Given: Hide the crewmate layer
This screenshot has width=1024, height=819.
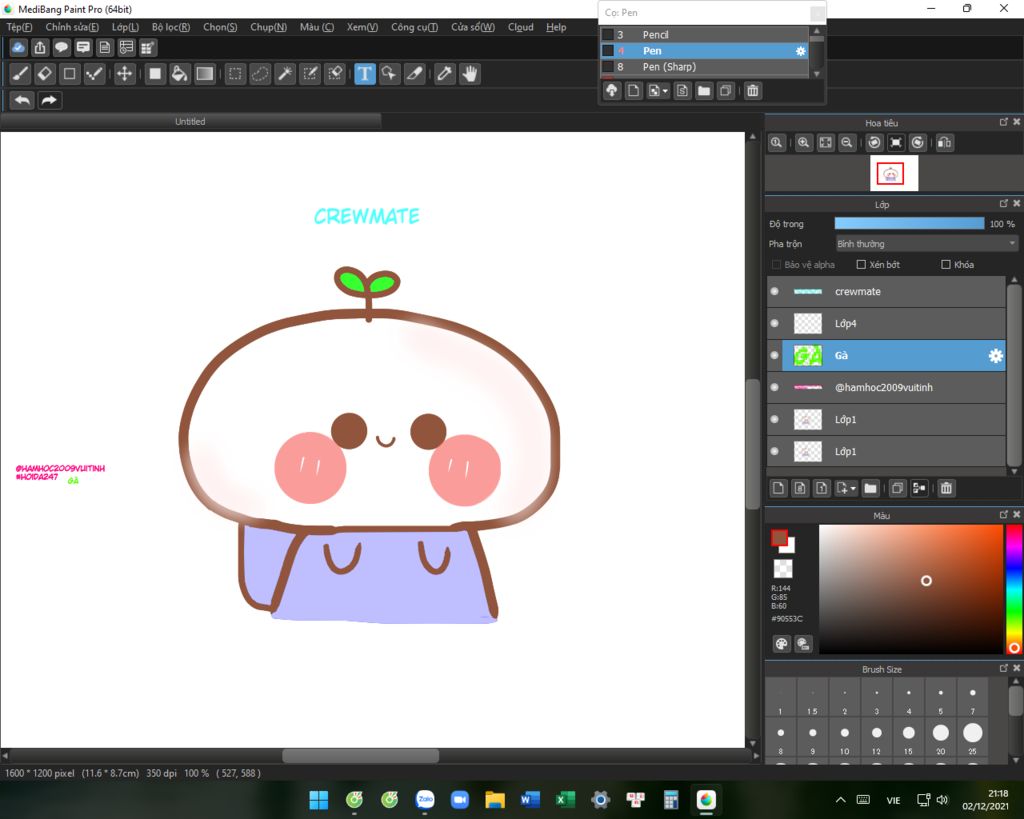Looking at the screenshot, I should click(775, 291).
